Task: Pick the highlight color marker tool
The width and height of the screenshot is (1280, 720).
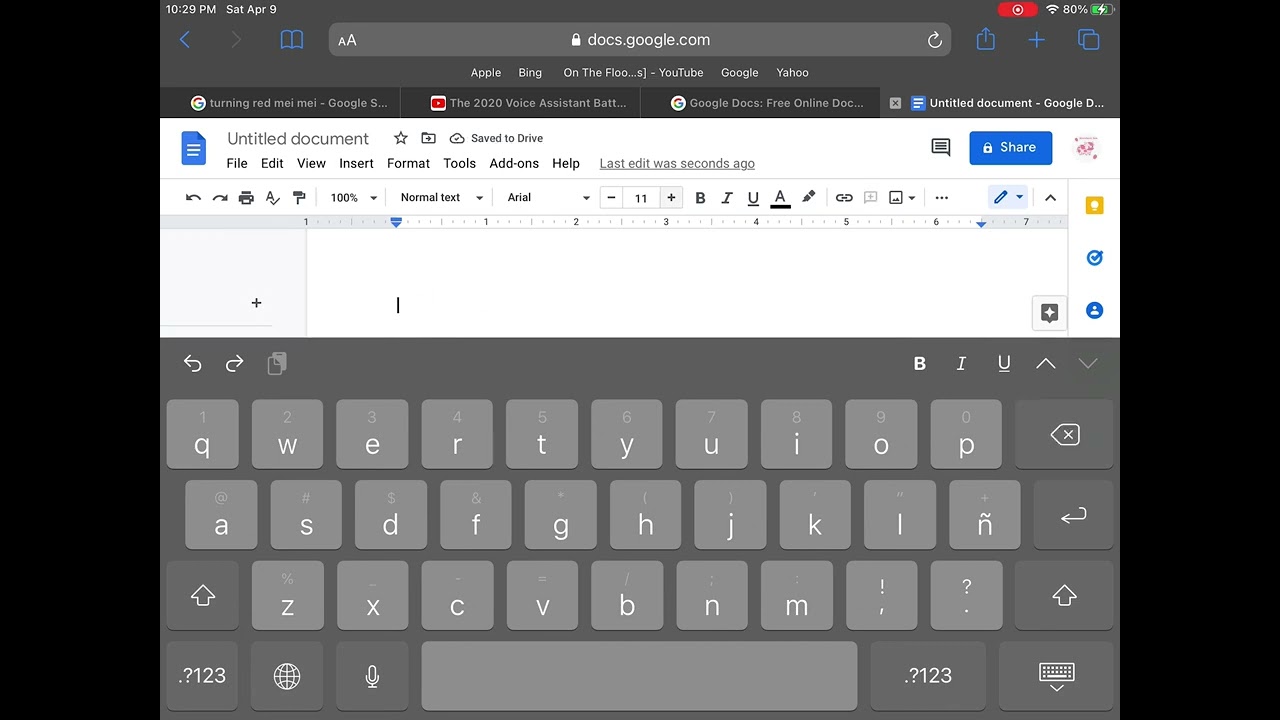Action: click(x=808, y=197)
